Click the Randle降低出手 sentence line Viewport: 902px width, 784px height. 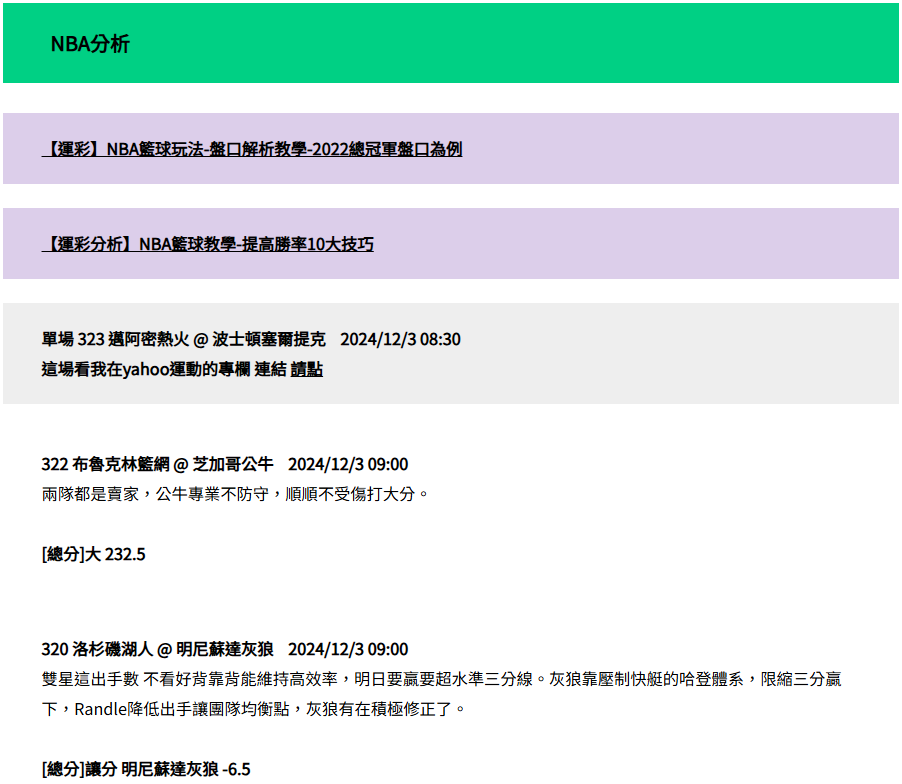point(253,709)
